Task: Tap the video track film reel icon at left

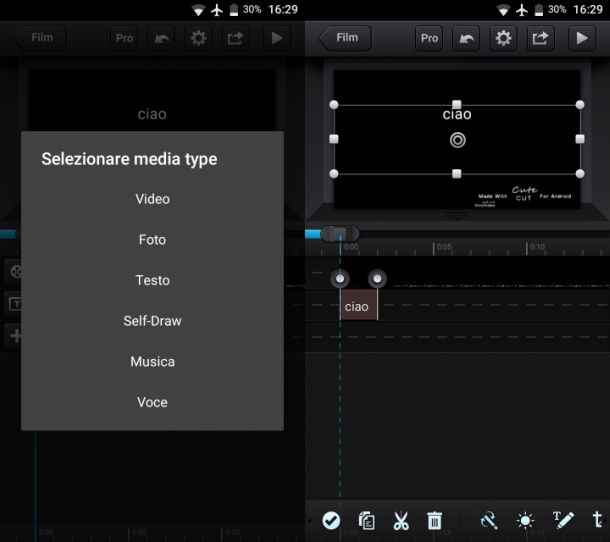Action: coord(15,271)
